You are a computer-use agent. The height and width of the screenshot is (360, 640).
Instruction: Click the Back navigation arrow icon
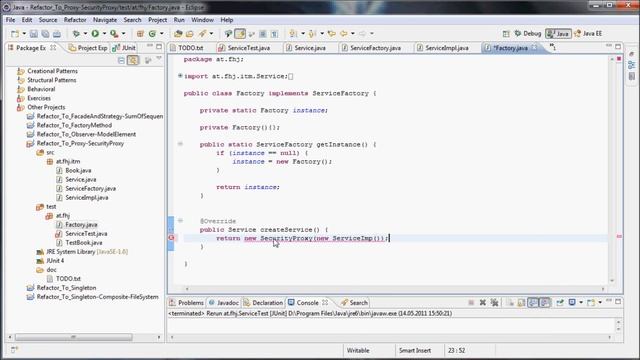point(344,33)
